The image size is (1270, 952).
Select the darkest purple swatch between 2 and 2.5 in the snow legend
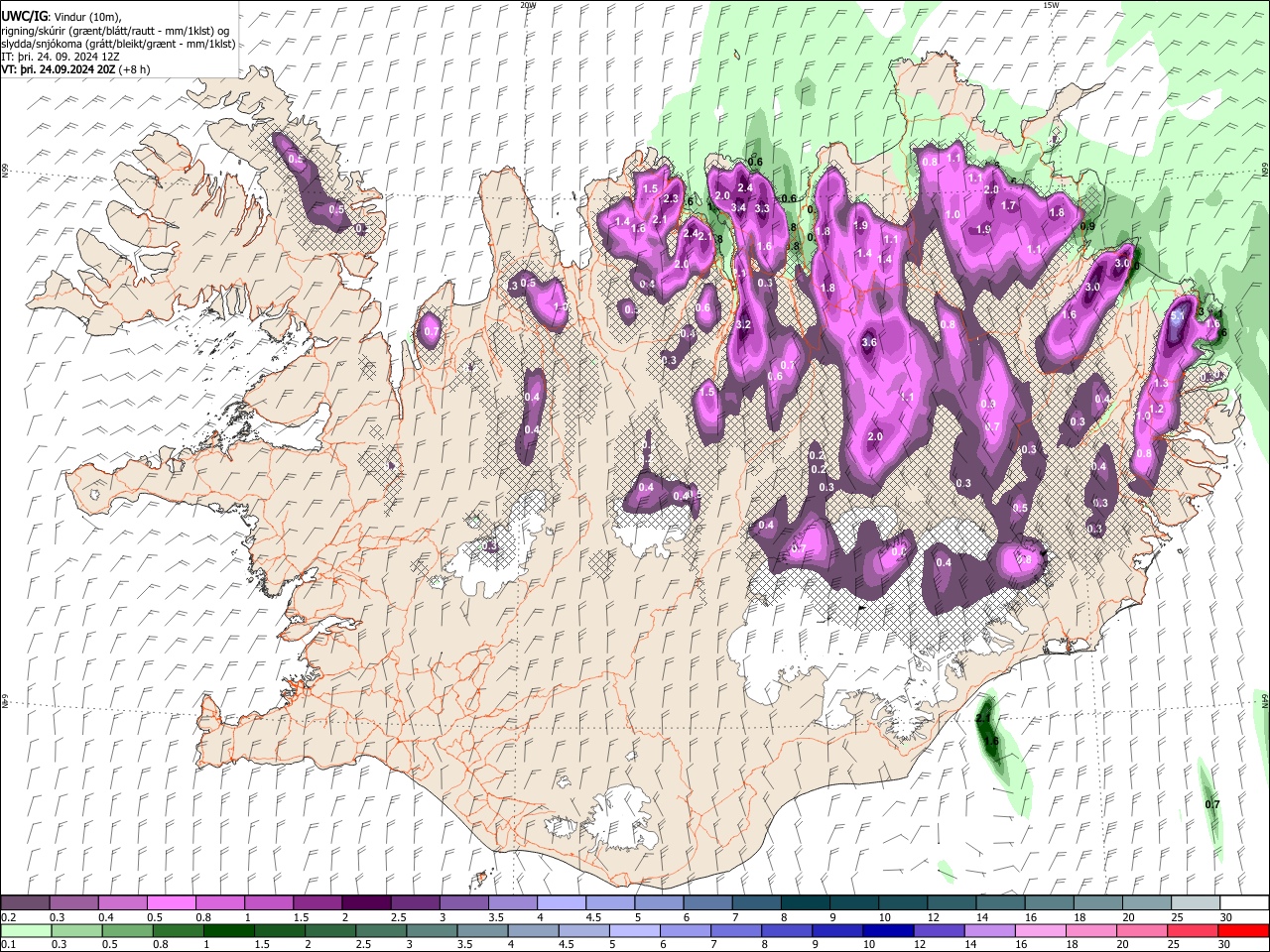point(365,903)
